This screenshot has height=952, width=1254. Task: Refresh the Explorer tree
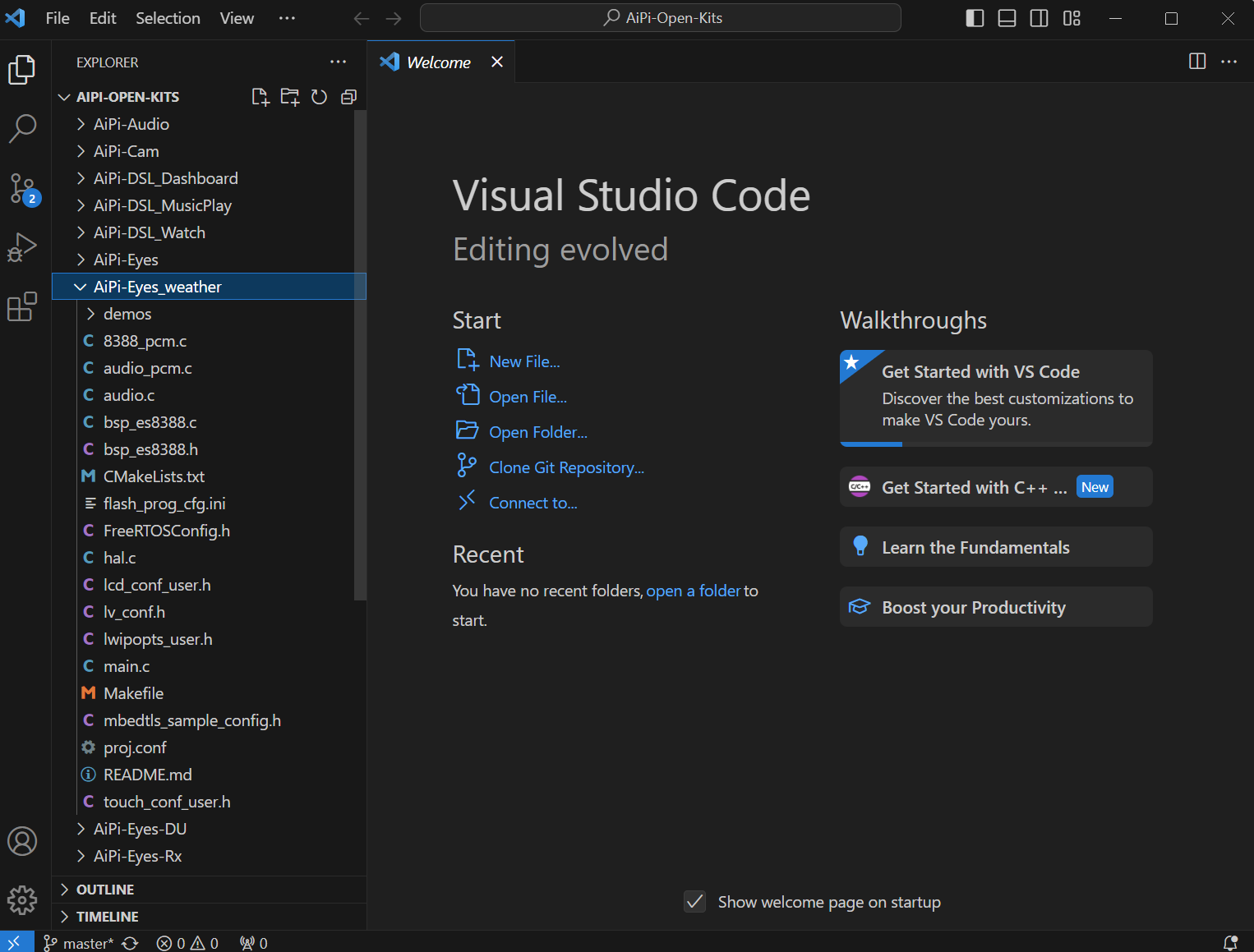(x=319, y=97)
